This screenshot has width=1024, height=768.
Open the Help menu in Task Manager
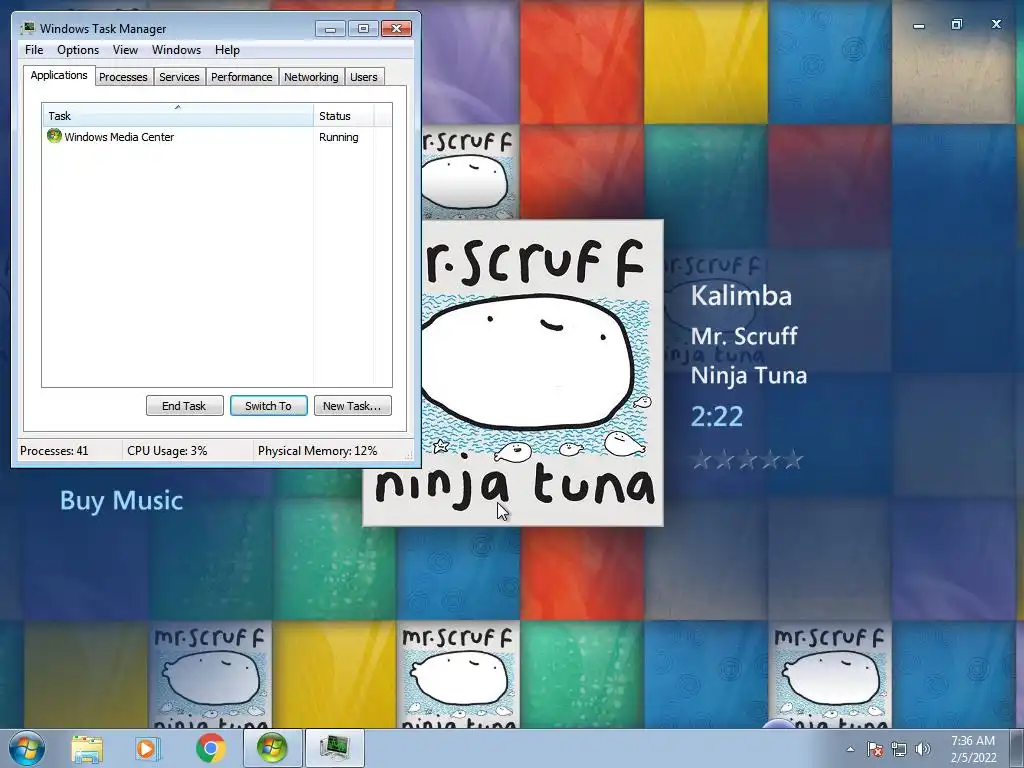pyautogui.click(x=227, y=50)
